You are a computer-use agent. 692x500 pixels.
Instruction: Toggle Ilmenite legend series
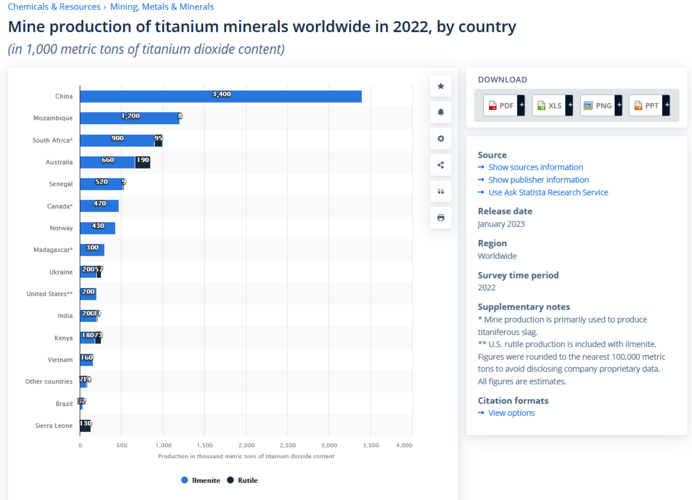pyautogui.click(x=201, y=480)
